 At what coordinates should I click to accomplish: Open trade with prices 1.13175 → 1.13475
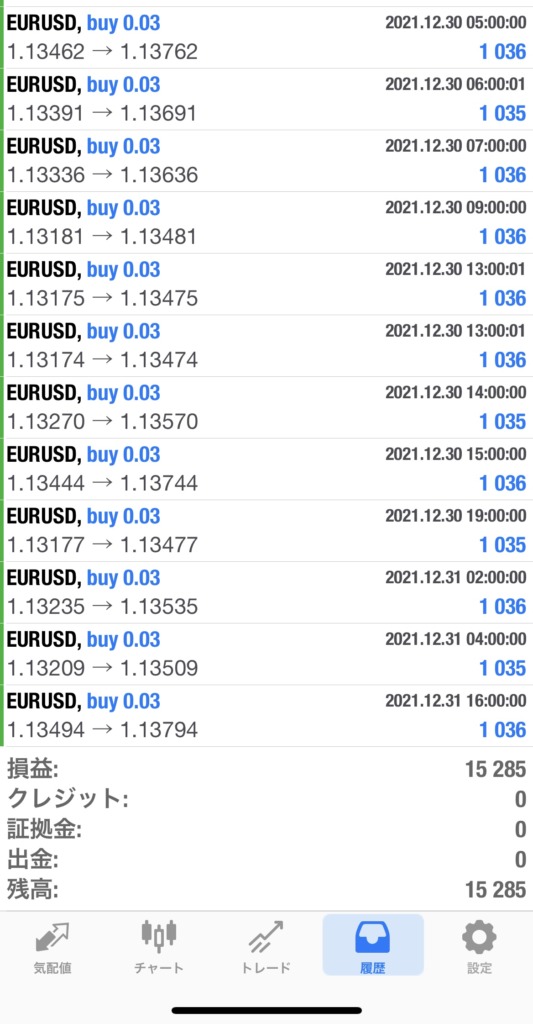(x=266, y=284)
